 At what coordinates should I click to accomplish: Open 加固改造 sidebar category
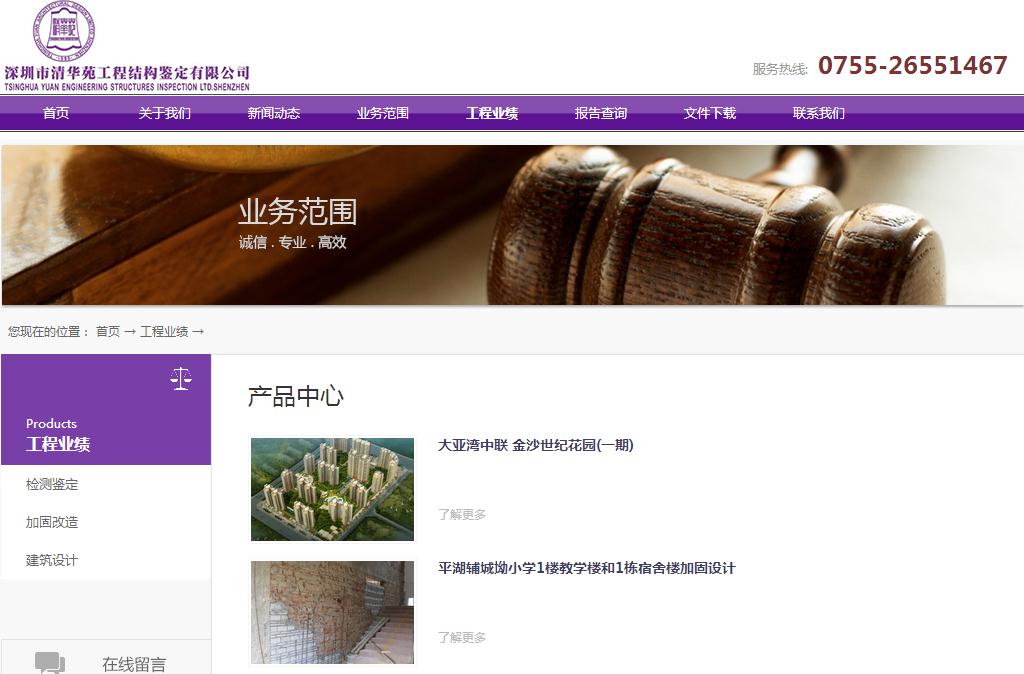52,522
